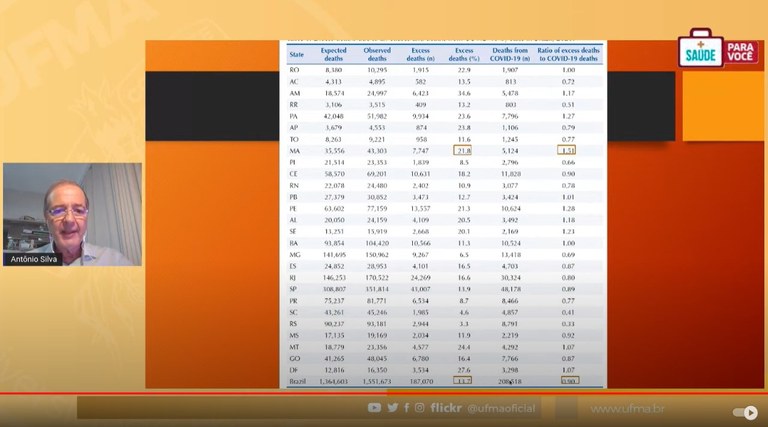Click the boxed 0.90 ratio in Brazil row
The width and height of the screenshot is (768, 427).
[x=568, y=381]
